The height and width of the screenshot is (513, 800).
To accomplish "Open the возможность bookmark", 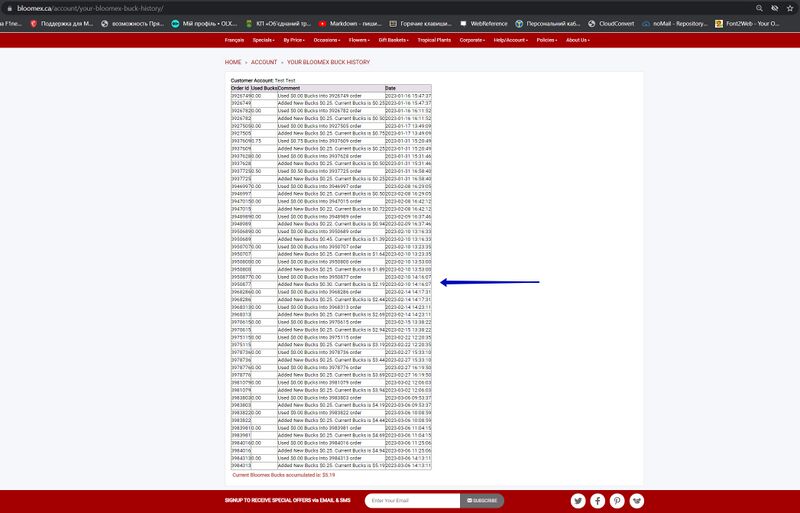I will pos(132,23).
